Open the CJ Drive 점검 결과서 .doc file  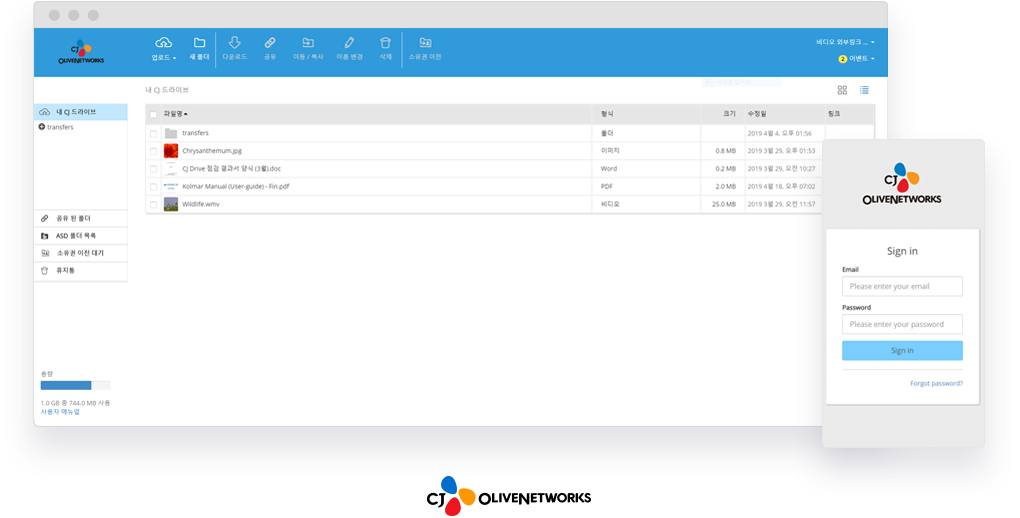232,169
